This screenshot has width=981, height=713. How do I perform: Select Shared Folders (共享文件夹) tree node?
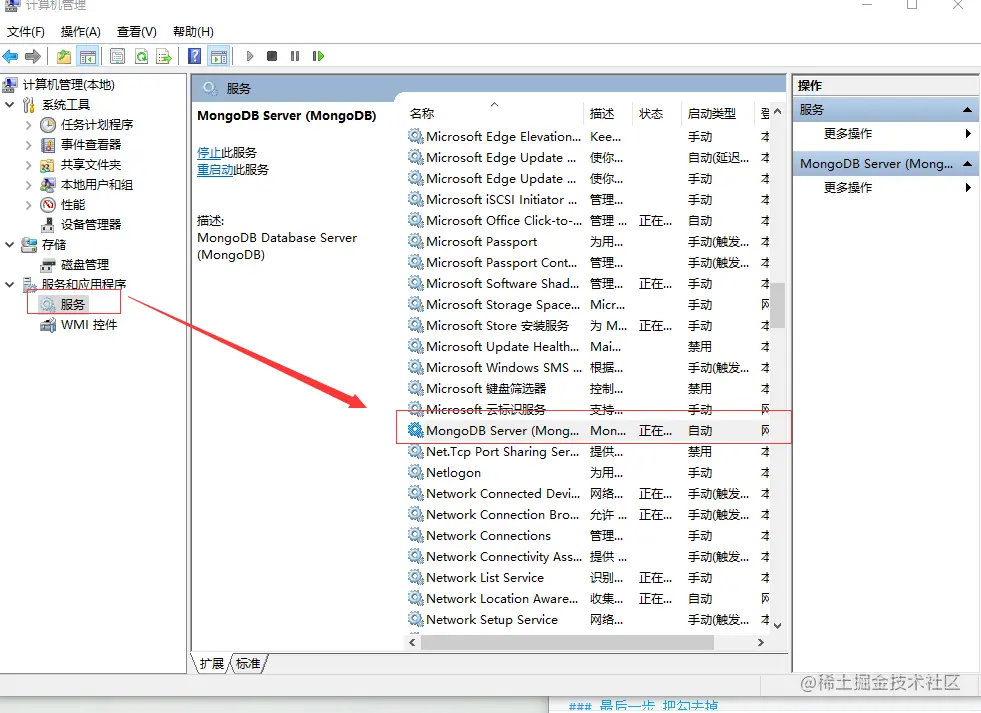coord(91,164)
